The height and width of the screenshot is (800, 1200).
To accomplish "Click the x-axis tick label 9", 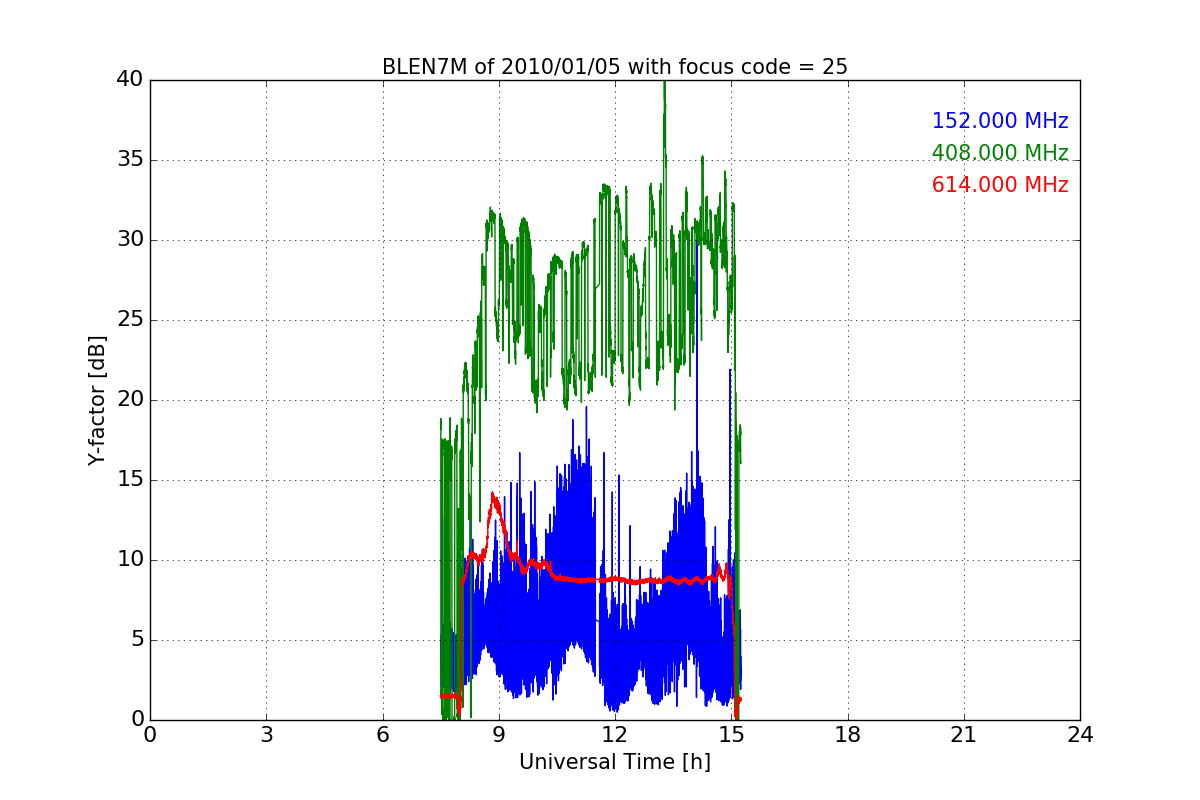I will point(499,735).
